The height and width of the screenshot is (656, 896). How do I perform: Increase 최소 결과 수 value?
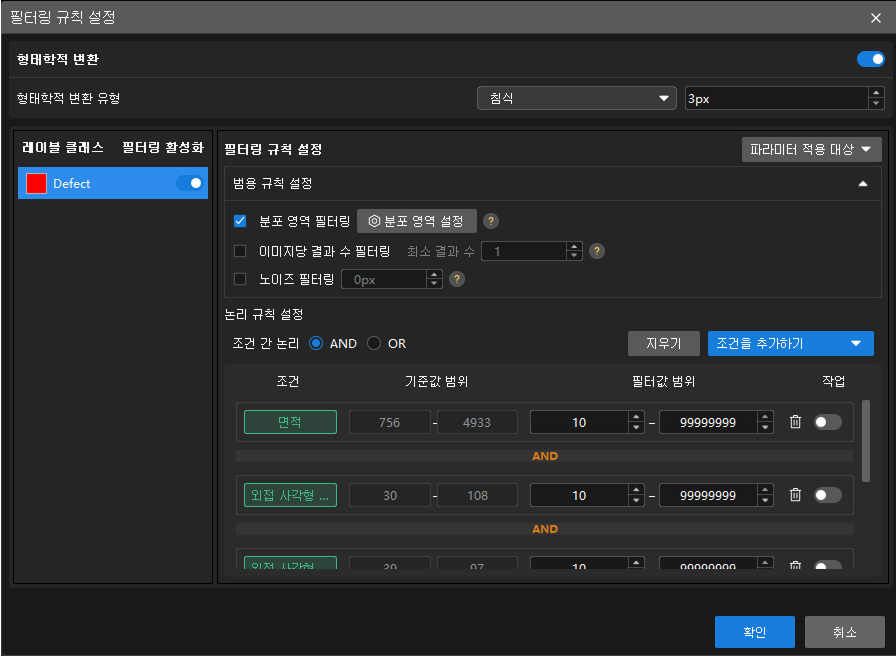tap(574, 246)
